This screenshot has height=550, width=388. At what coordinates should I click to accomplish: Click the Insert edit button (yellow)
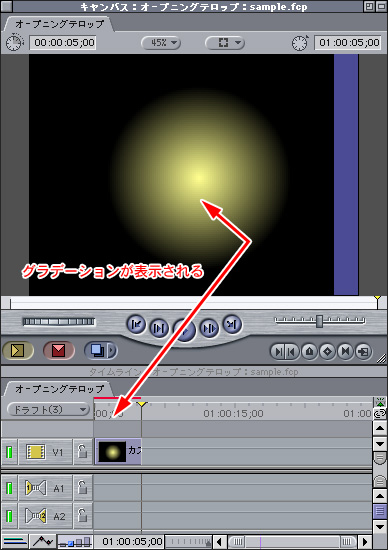coord(18,350)
